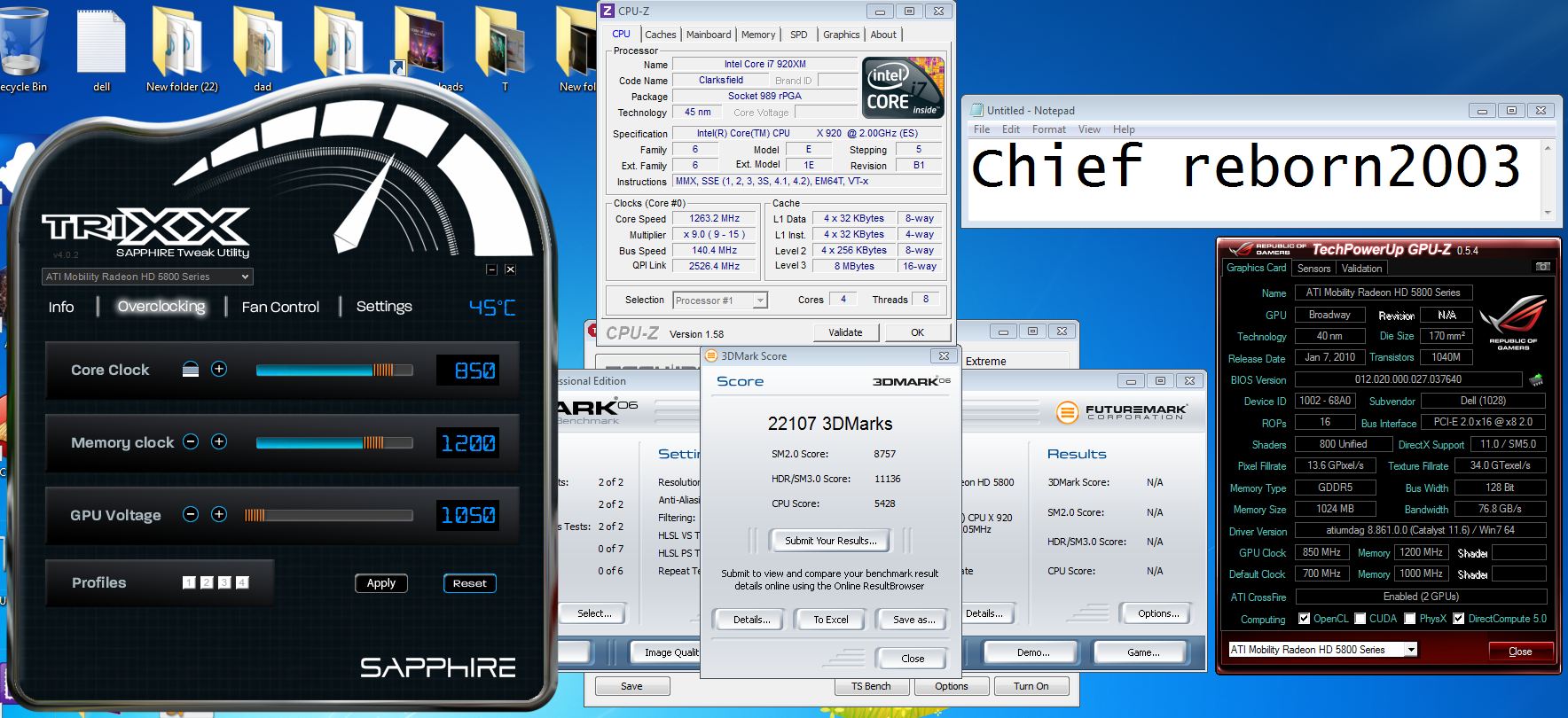The image size is (1568, 718).
Task: Toggle the PhysX checkbox in GPU-Z
Action: coord(1409,619)
